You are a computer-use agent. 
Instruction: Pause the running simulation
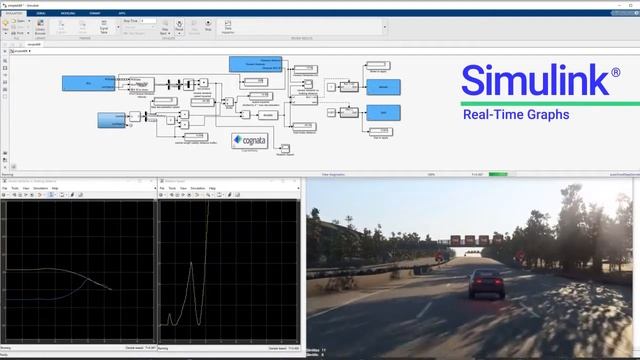tap(179, 25)
